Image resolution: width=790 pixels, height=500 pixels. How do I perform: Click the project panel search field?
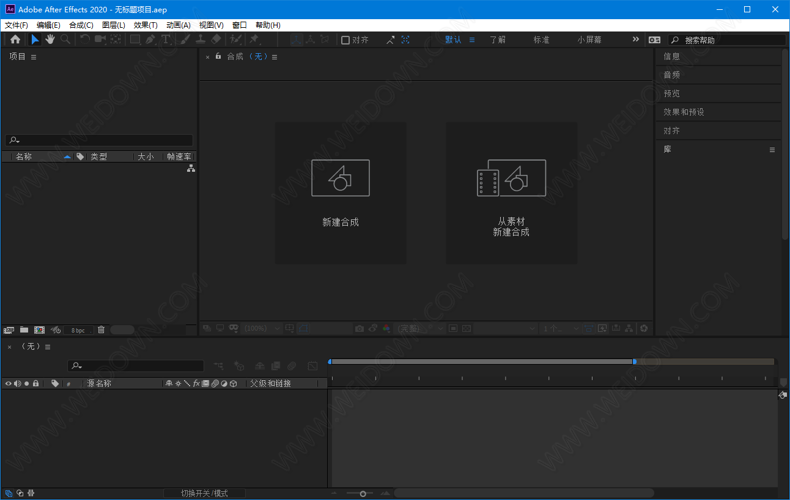[x=99, y=140]
